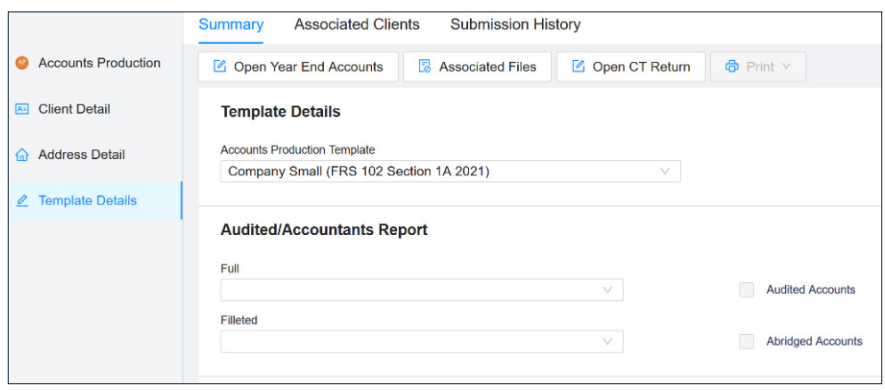
Task: Open the Filleted report dropdown
Action: point(422,341)
